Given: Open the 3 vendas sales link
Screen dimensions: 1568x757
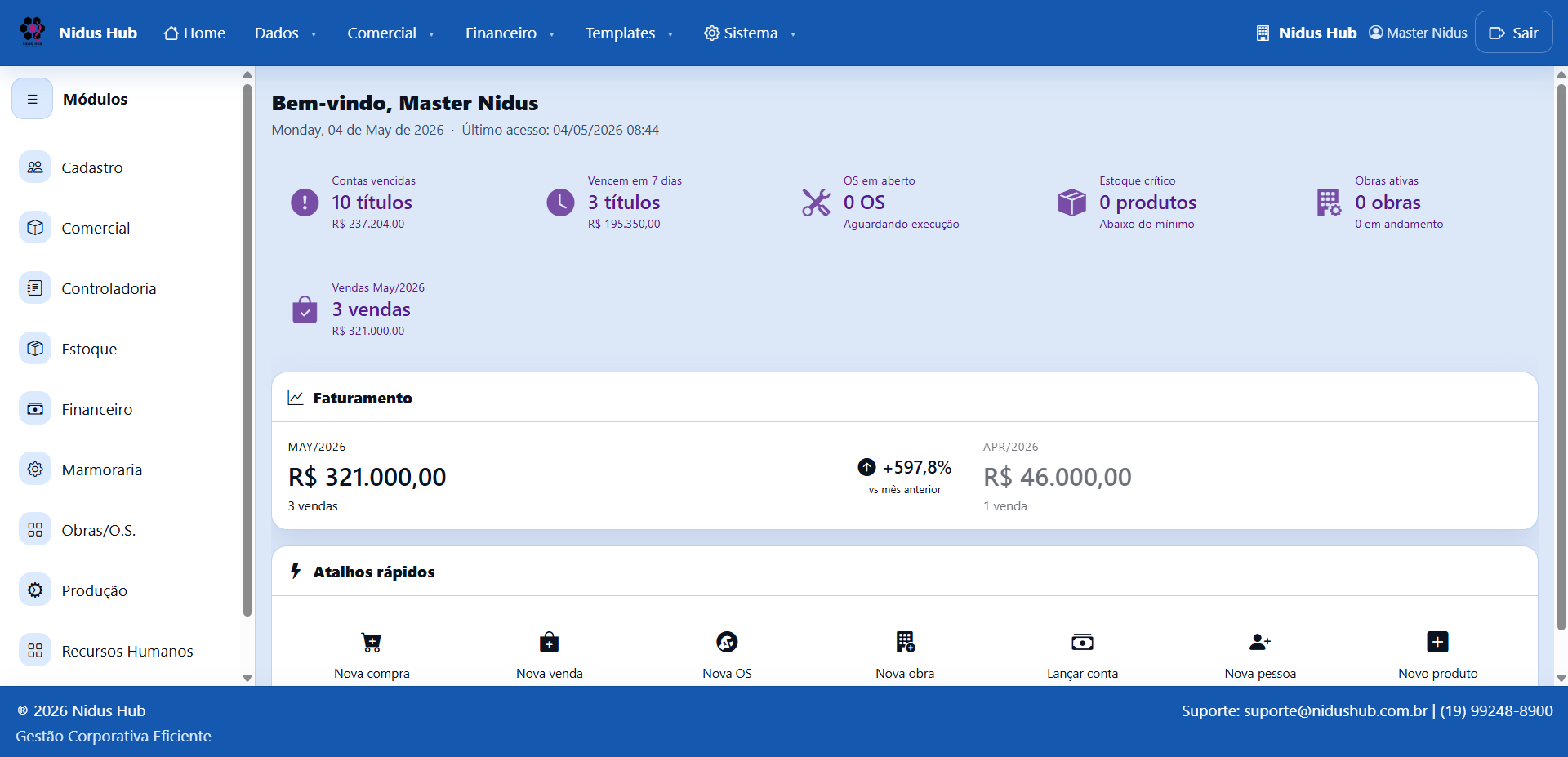Looking at the screenshot, I should pos(371,309).
